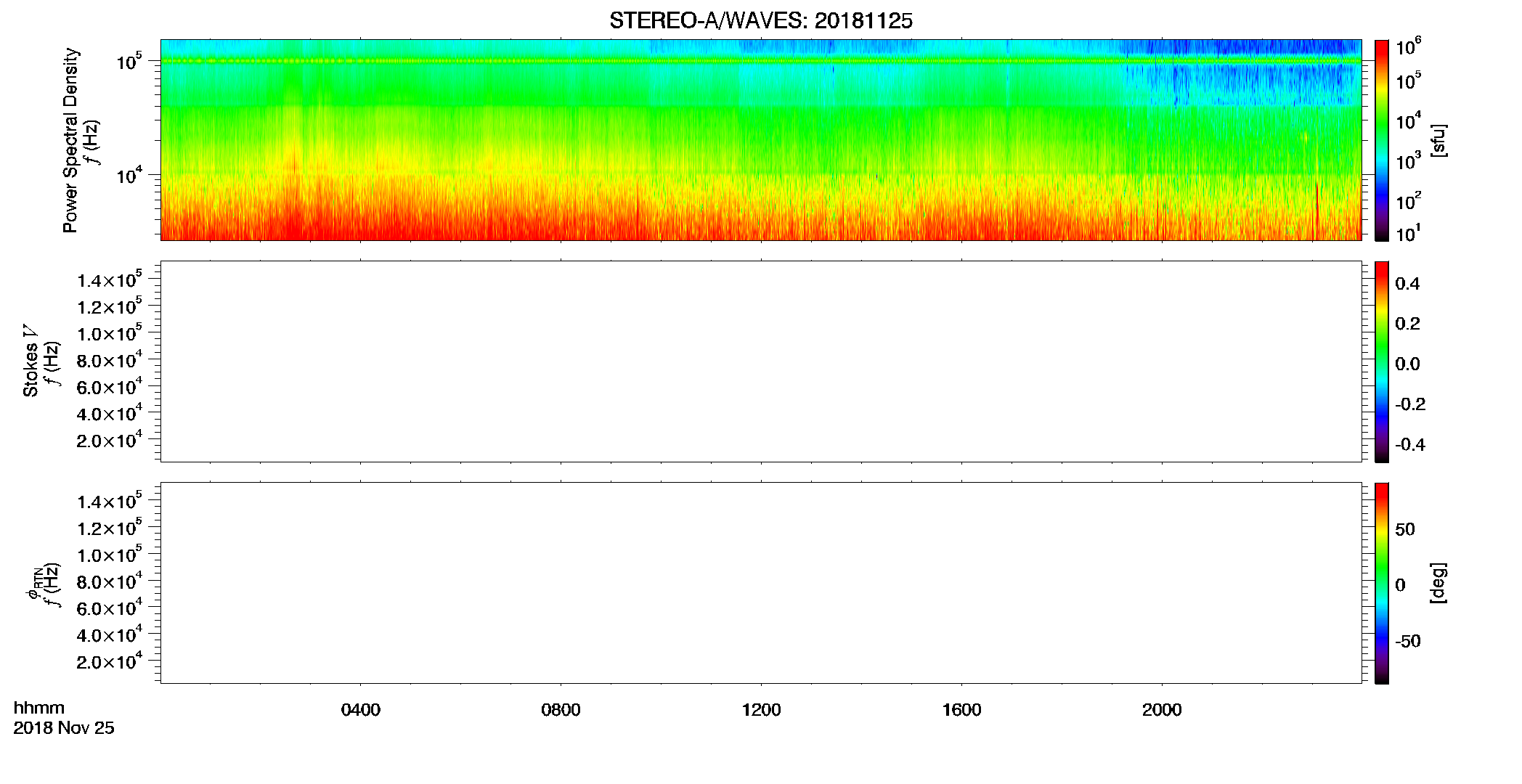This screenshot has width=1522, height=784.
Task: Click the 2000 time tick label
Action: pos(1162,710)
